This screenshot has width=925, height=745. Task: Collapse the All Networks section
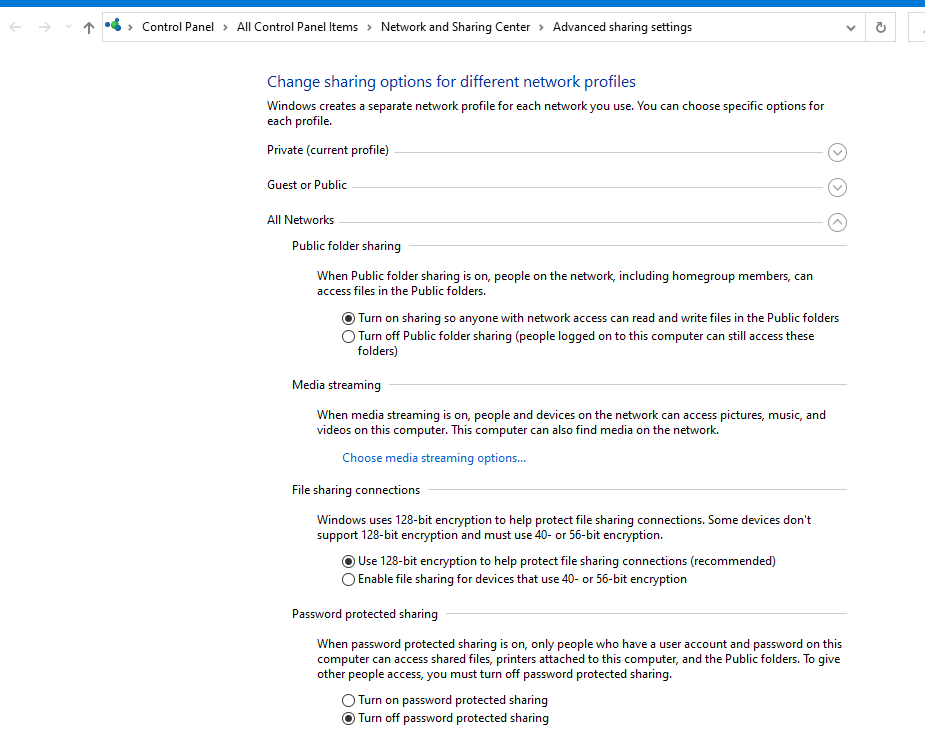pyautogui.click(x=837, y=222)
